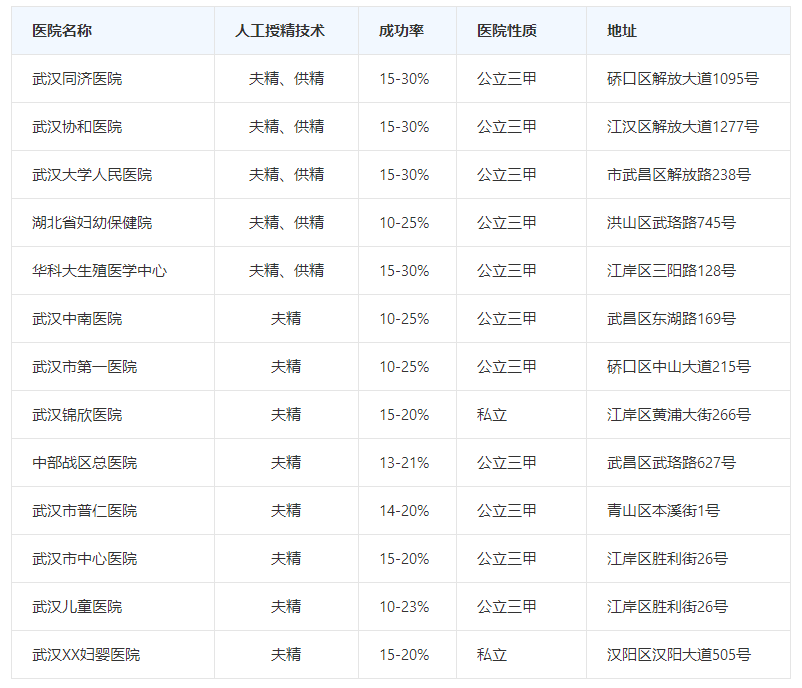The image size is (802, 688).
Task: Select the 武汉中南医院 row name
Action: click(77, 319)
